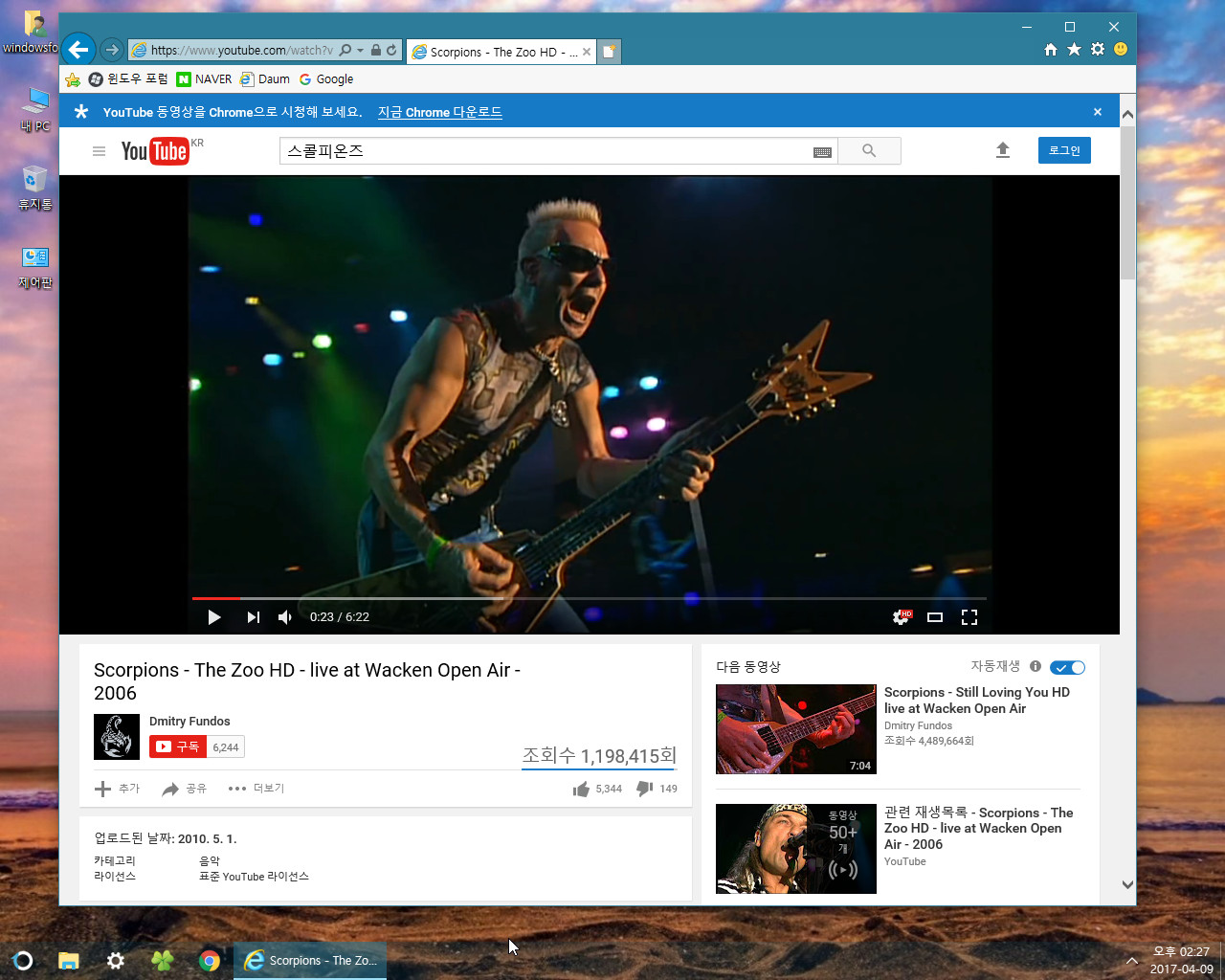Image resolution: width=1225 pixels, height=980 pixels.
Task: Open the 휴지통 recycle bin desktop icon
Action: (x=35, y=189)
